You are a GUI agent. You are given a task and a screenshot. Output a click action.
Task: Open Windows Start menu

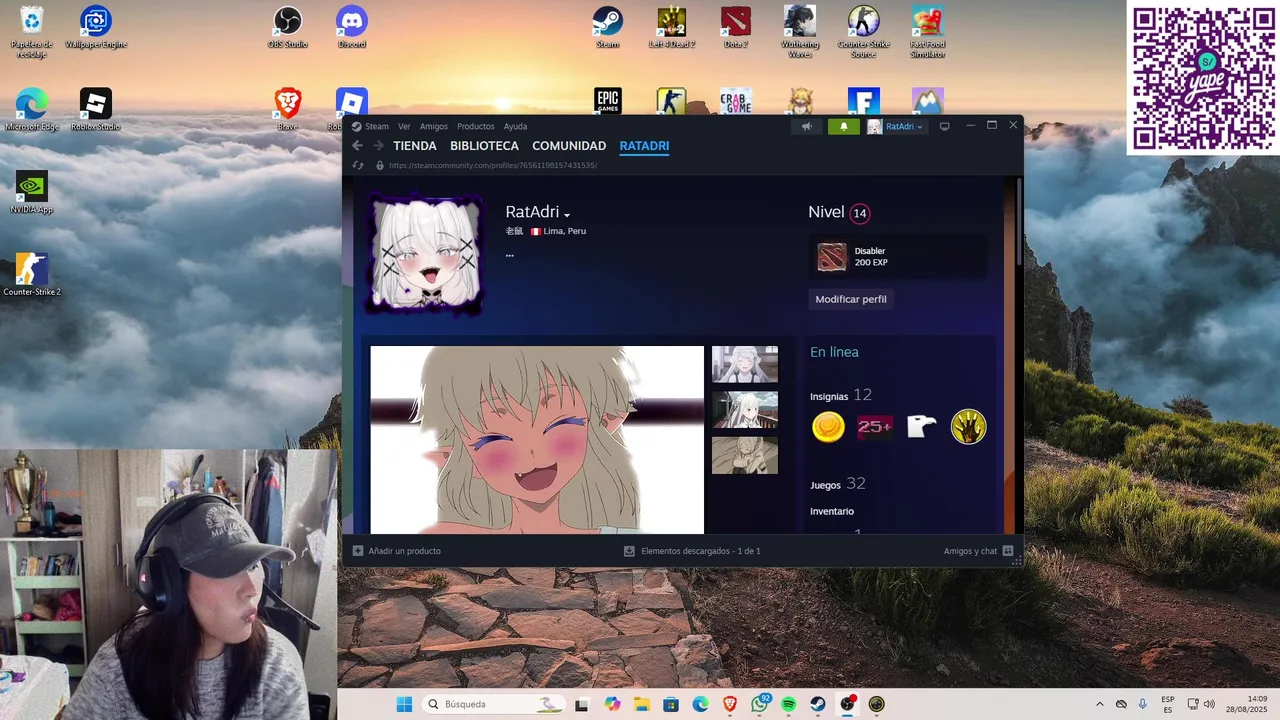click(404, 704)
